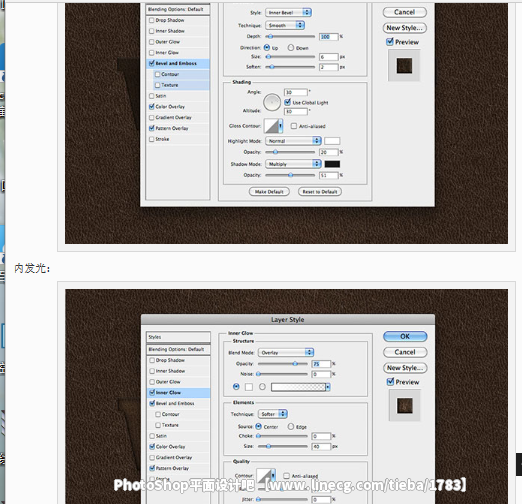This screenshot has height=504, width=522.
Task: Click the Reset to Default button
Action: (x=320, y=192)
